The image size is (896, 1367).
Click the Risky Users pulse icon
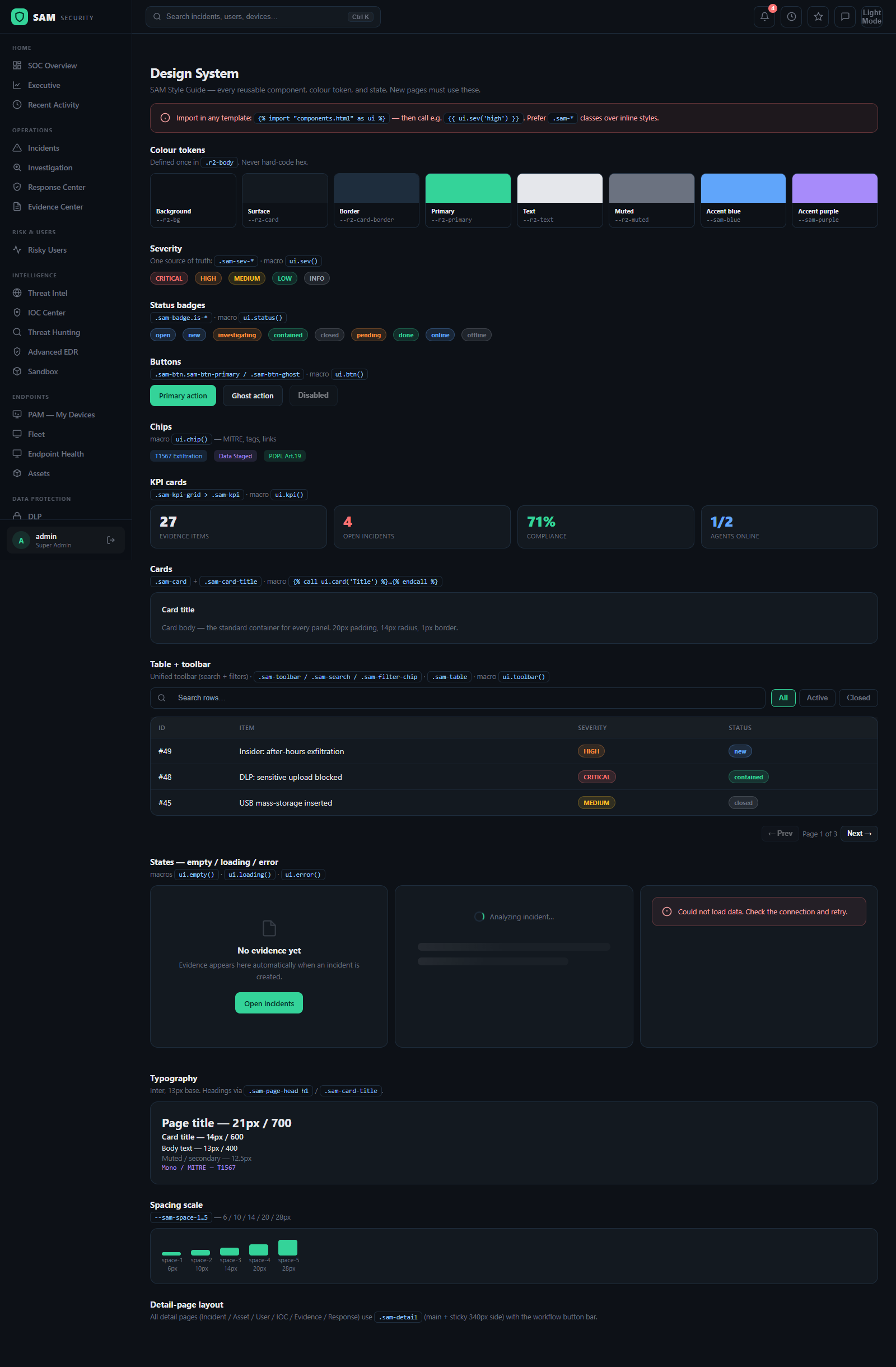coord(17,249)
